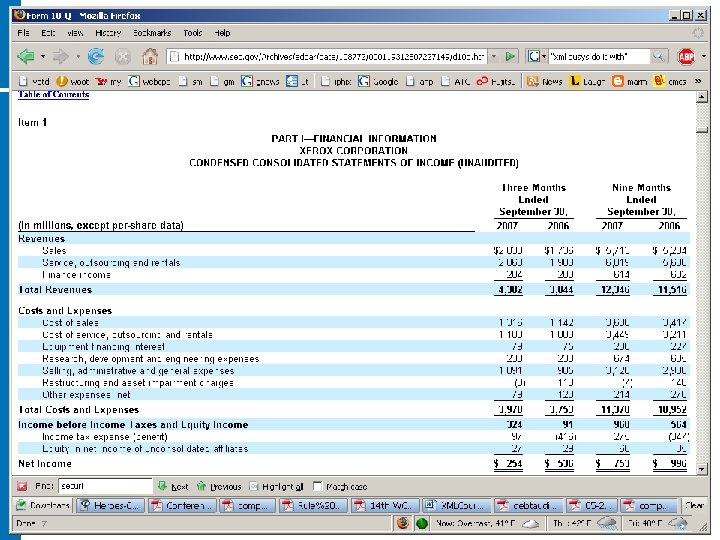Open the dropdown arrow next to ABP

pyautogui.click(x=703, y=56)
